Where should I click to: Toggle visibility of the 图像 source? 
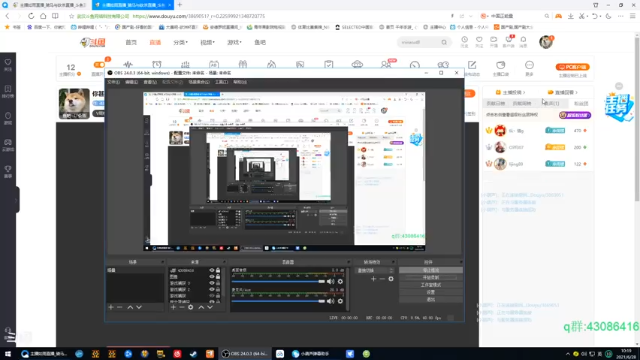pos(211,277)
